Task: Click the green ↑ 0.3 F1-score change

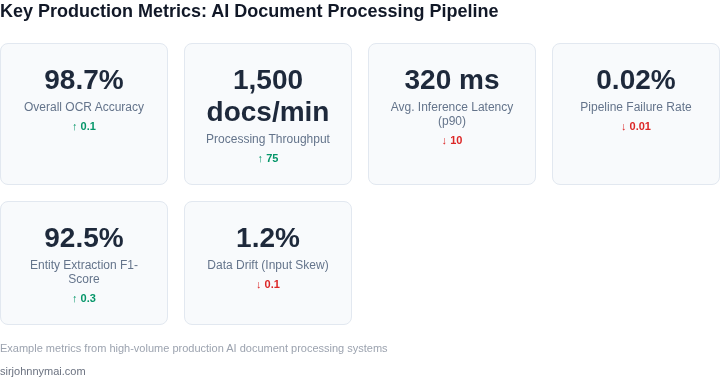Action: pyautogui.click(x=84, y=298)
